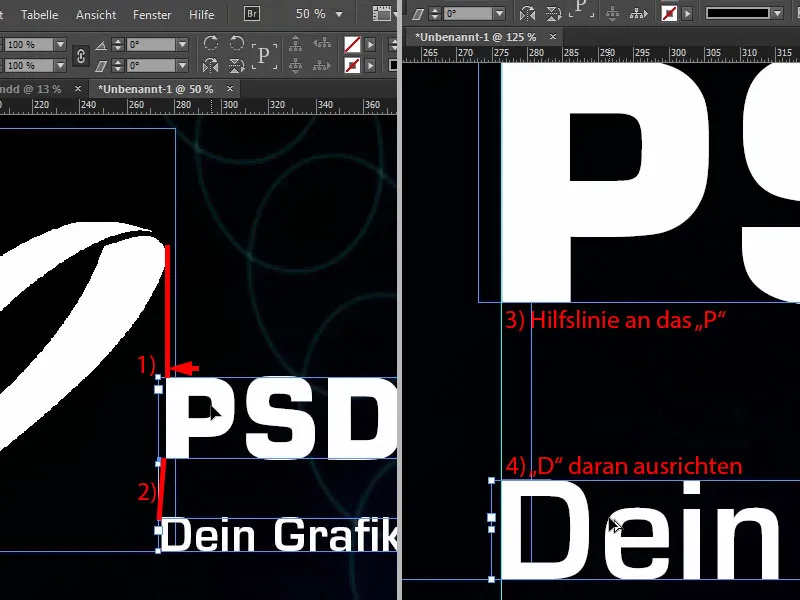Click the stroke swatch in the 125 % window

669,14
